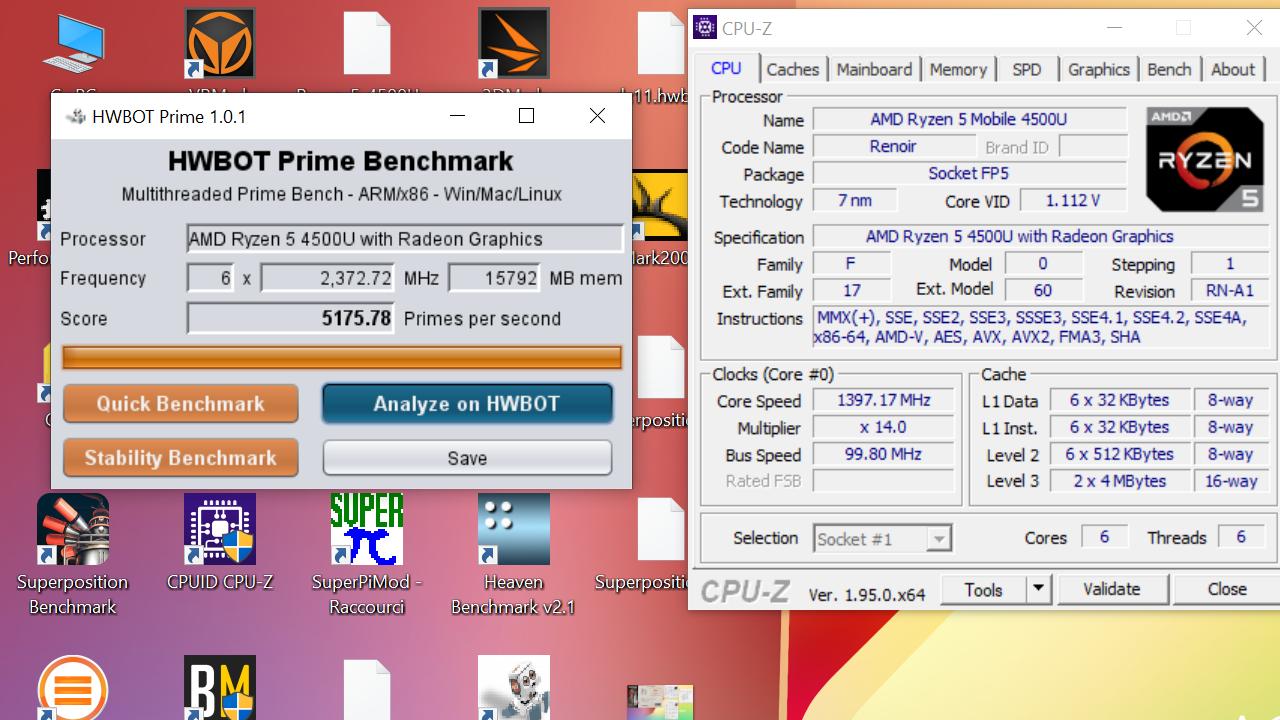Start the Stability Benchmark

pyautogui.click(x=181, y=458)
